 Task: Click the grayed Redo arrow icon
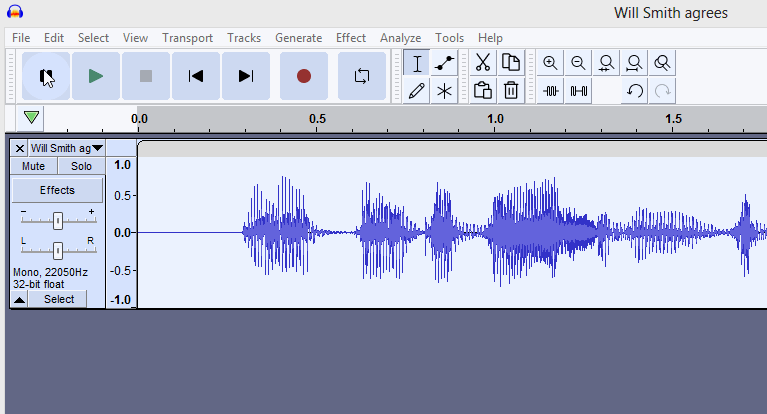[x=662, y=91]
